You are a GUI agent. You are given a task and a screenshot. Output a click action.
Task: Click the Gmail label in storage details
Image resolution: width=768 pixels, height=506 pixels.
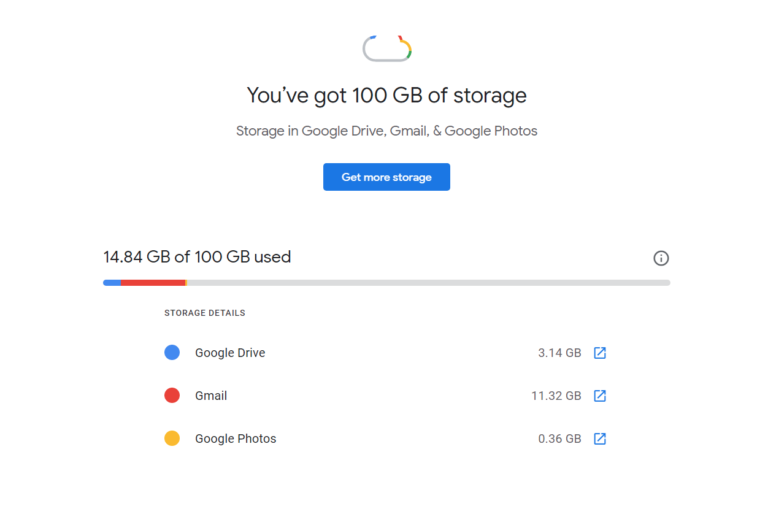click(x=211, y=396)
